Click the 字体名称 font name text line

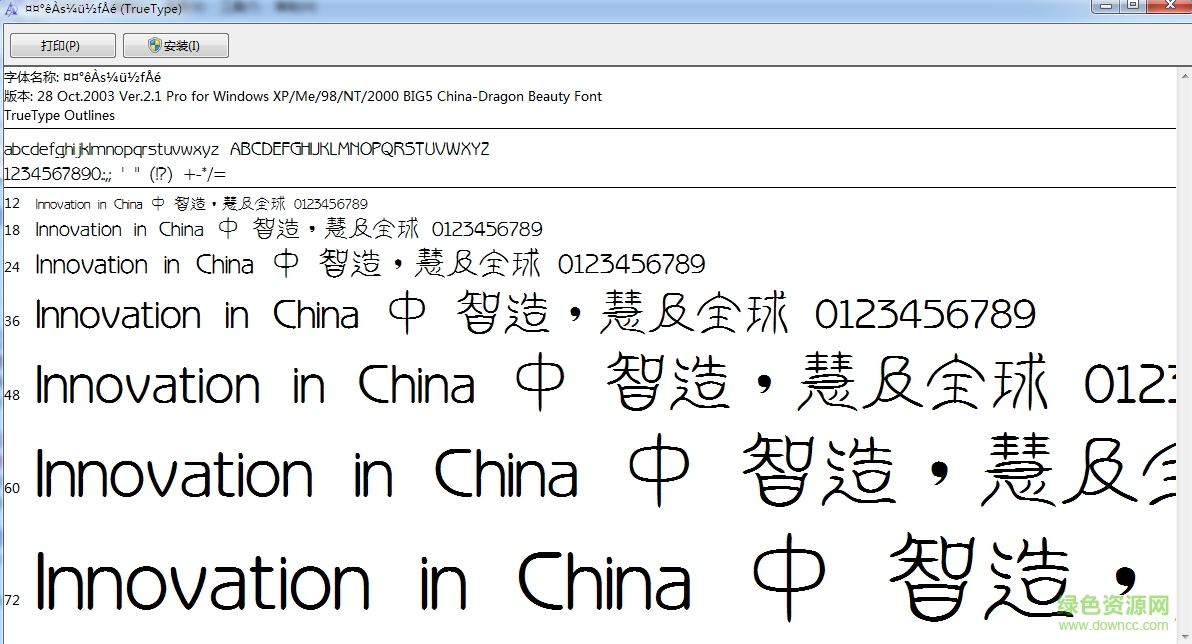(85, 76)
